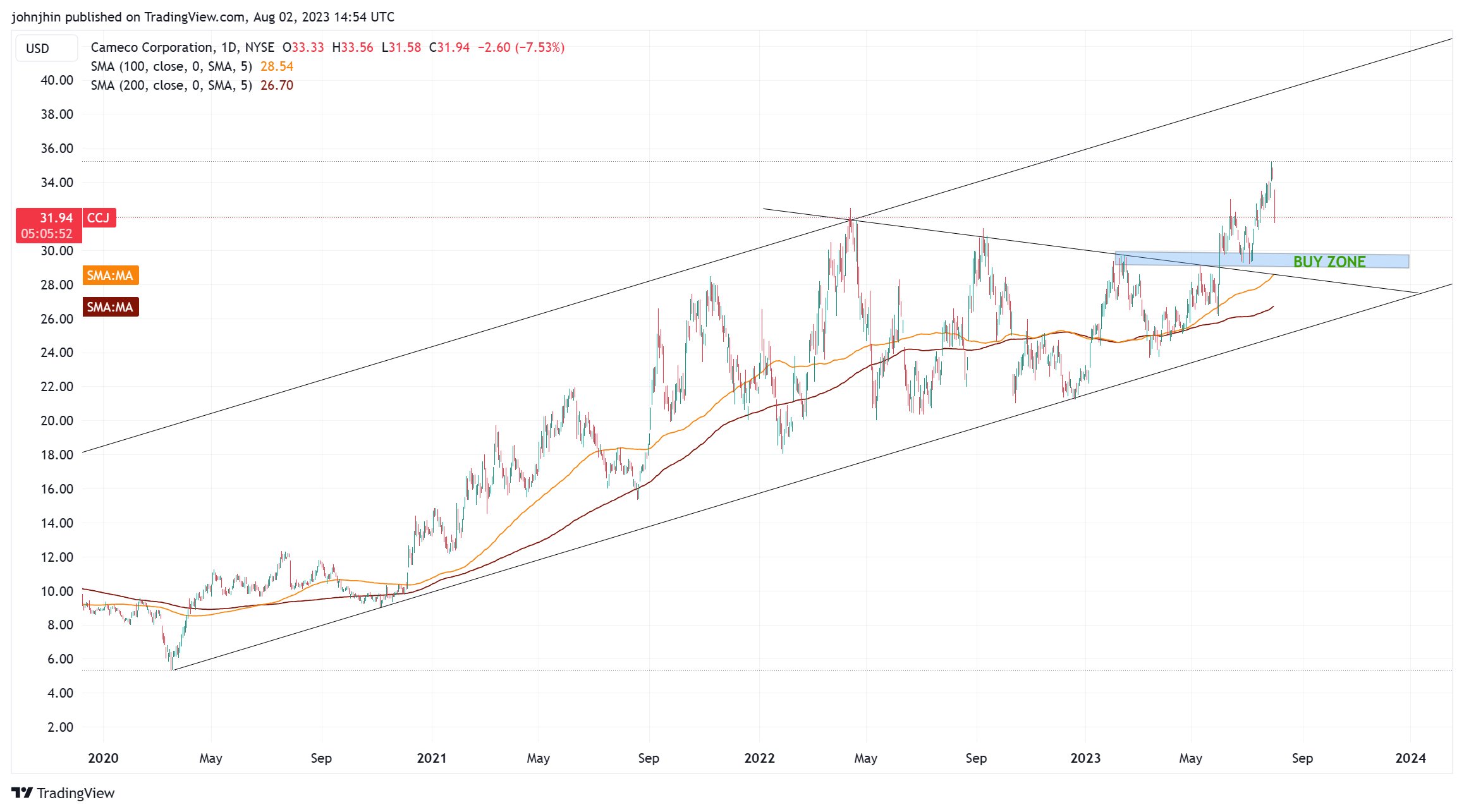
Task: Click the 28.54 SMA value
Action: (277, 66)
